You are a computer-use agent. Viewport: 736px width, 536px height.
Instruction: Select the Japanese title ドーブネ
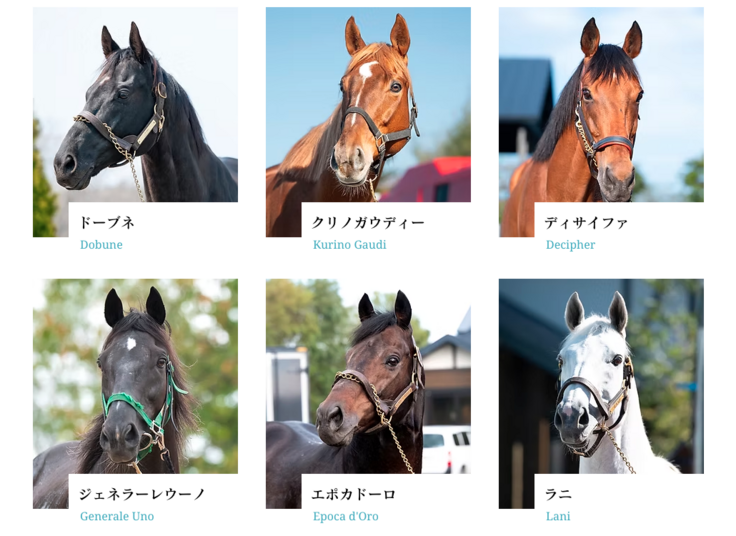click(x=107, y=222)
